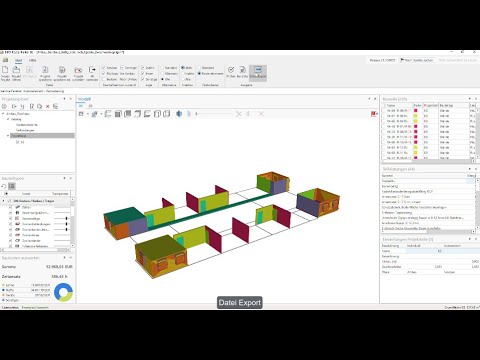Screen dimensions: 480x360
Task: Click the flag icon beside Nach Updates suchen
Action: (402, 60)
